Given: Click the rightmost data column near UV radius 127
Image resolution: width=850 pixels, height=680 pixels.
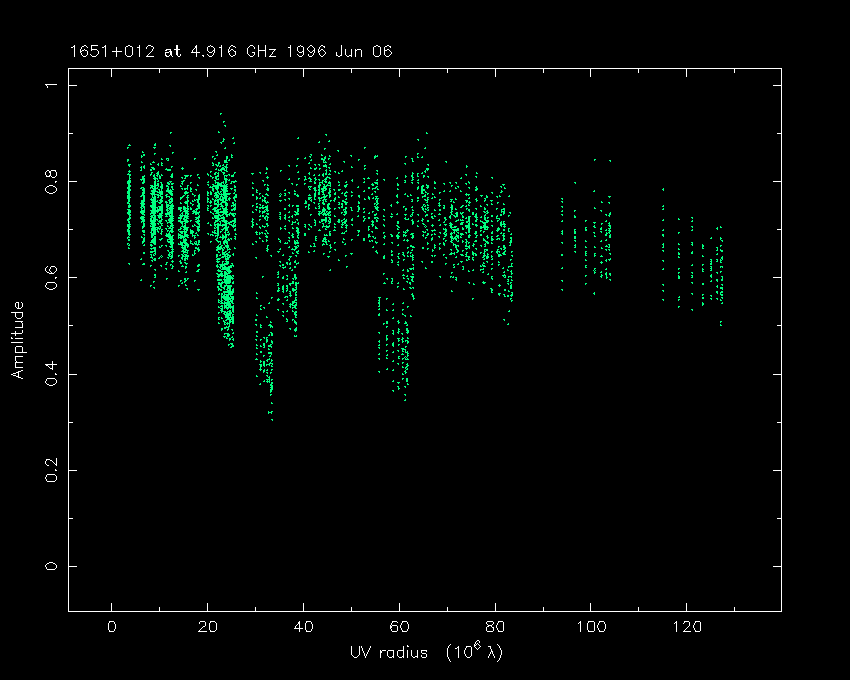Looking at the screenshot, I should 720,270.
